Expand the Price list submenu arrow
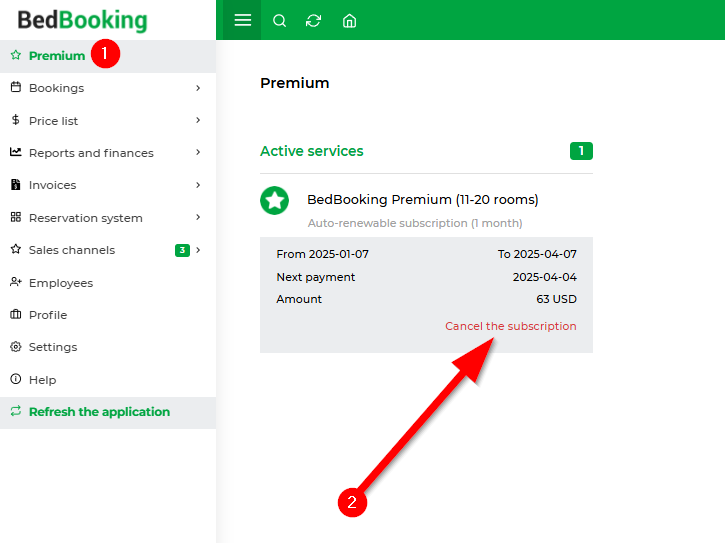This screenshot has width=725, height=543. point(198,120)
